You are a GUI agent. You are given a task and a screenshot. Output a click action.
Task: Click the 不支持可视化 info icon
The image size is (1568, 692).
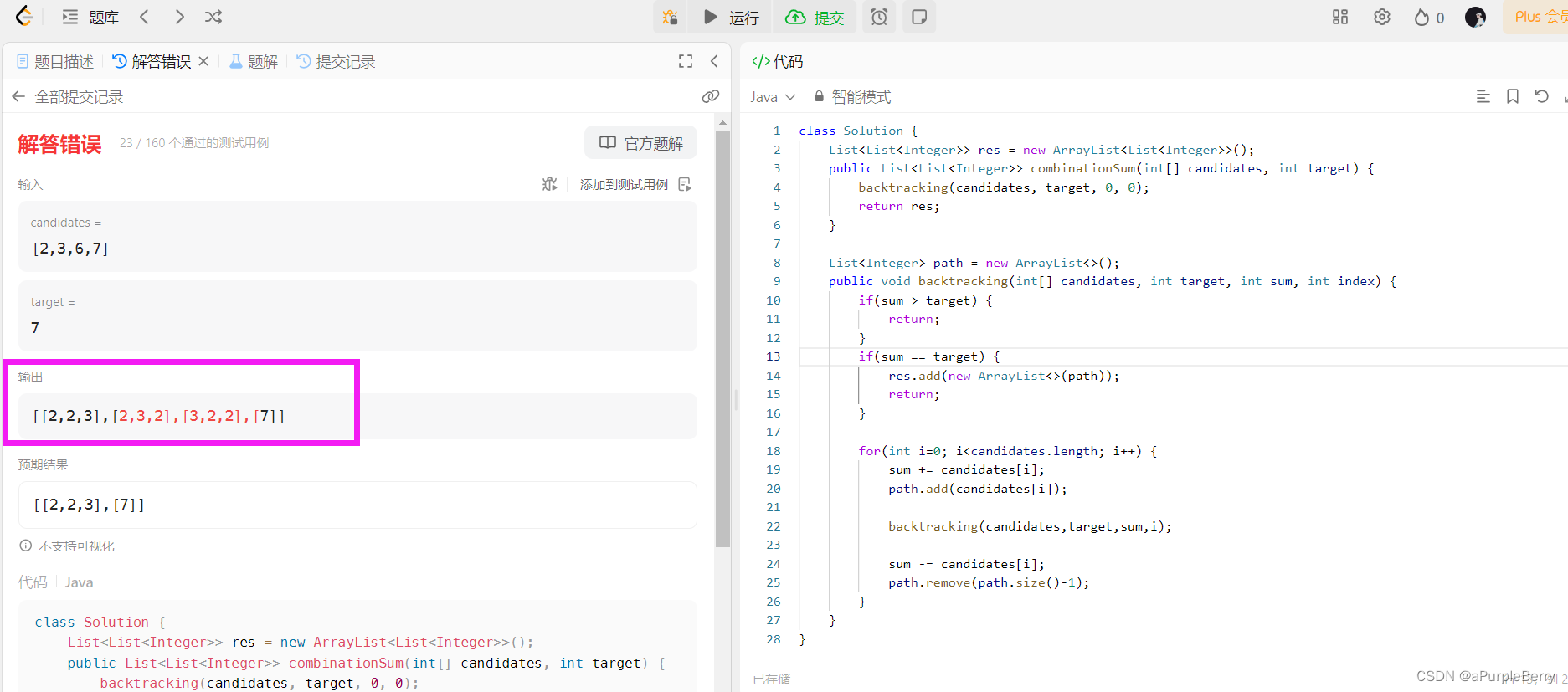(x=26, y=546)
